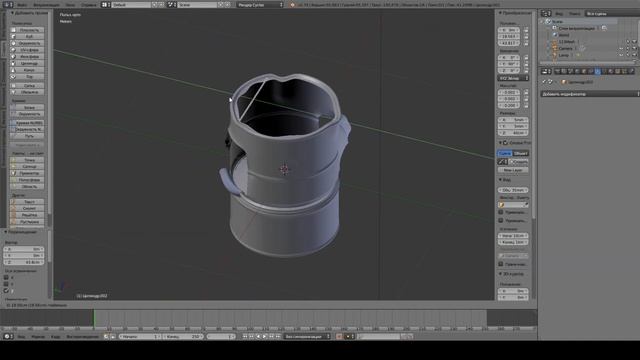This screenshot has width=640, height=360.
Task: Open the Рендер Cycles engine dropdown
Action: [260, 5]
